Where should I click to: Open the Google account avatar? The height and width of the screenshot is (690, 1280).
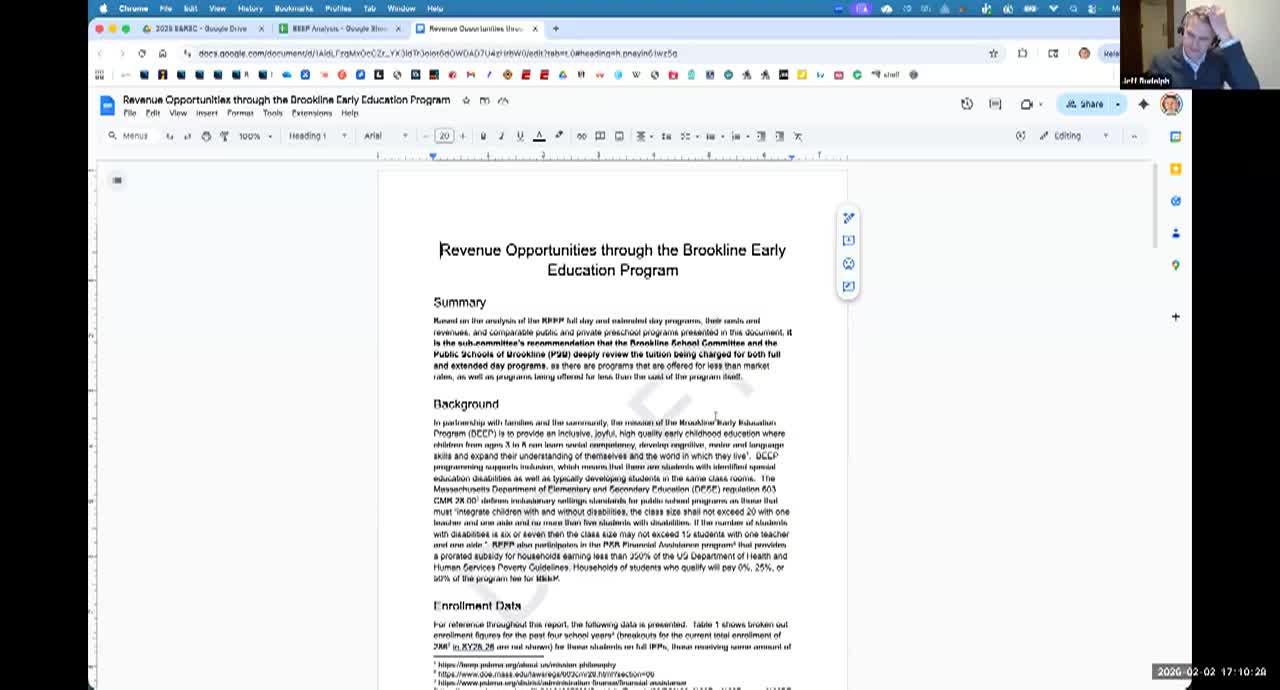(x=1171, y=104)
